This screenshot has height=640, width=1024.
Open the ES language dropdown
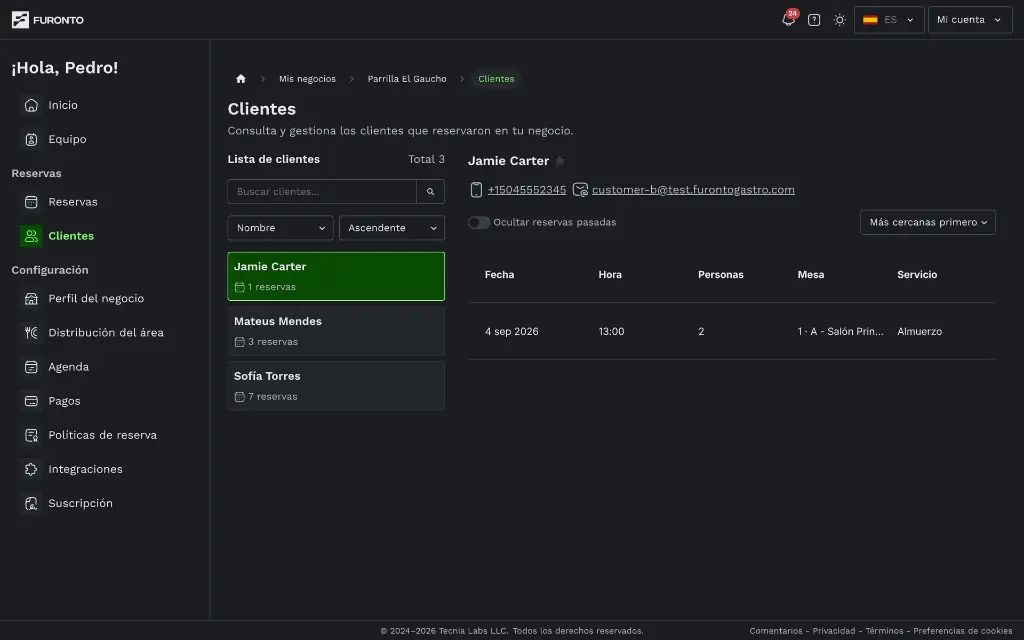(889, 20)
